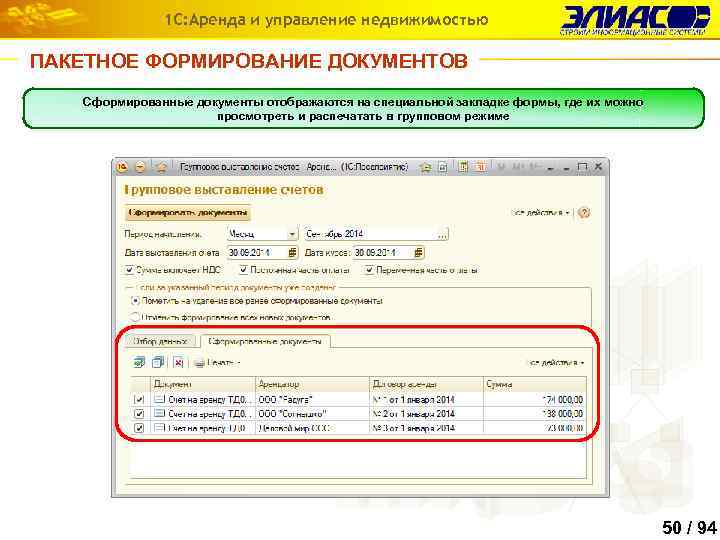This screenshot has width=720, height=540.
Task: Select cell Деловой мир ООО
Action: 312,428
